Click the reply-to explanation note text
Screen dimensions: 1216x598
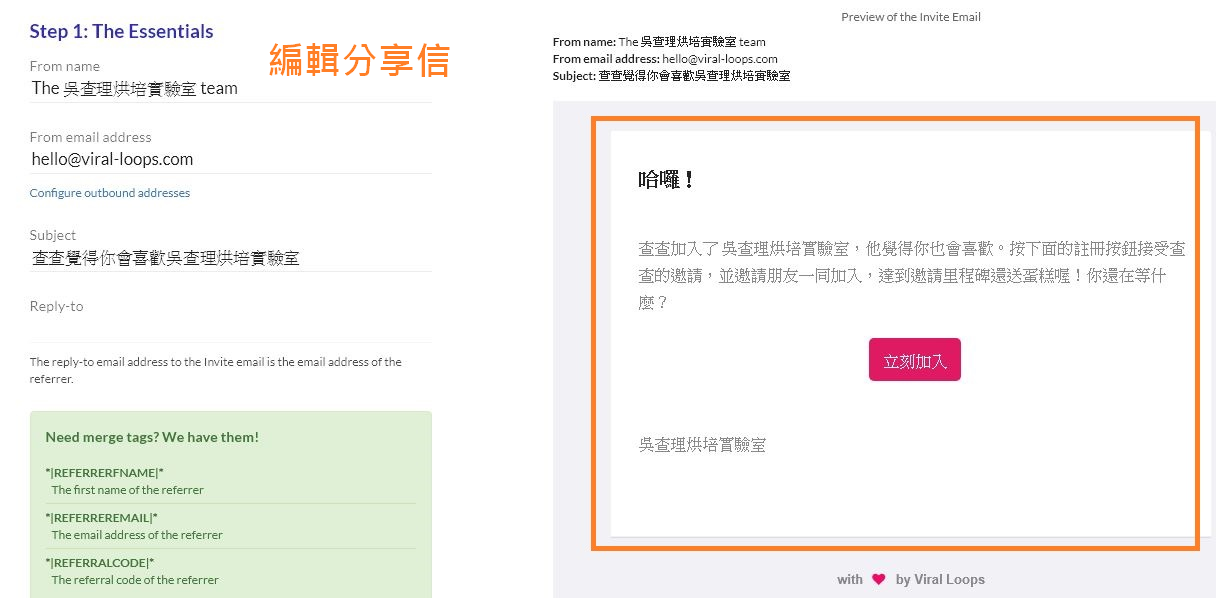[216, 370]
